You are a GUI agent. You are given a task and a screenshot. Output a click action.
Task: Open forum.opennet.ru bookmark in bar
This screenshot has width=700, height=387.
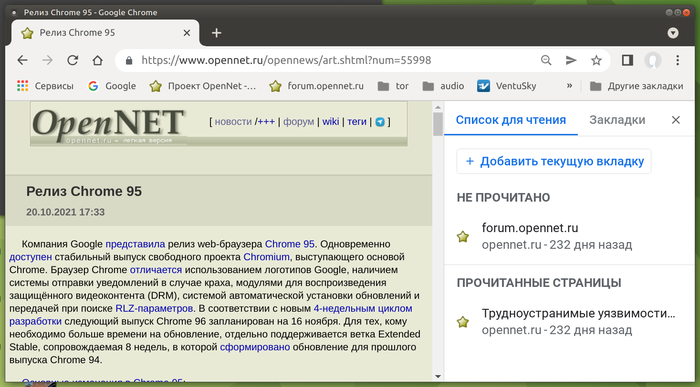click(317, 86)
